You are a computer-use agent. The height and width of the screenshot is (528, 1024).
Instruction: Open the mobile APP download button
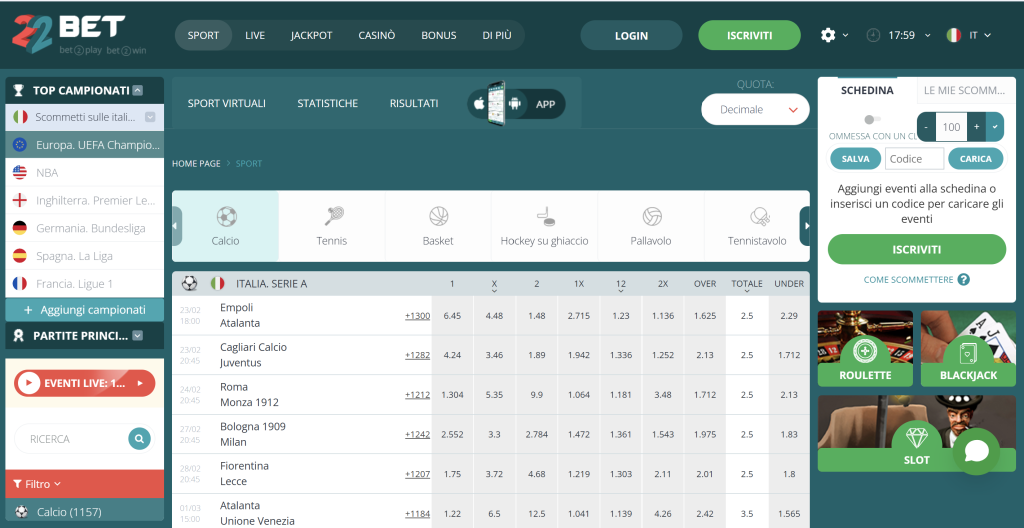point(517,103)
